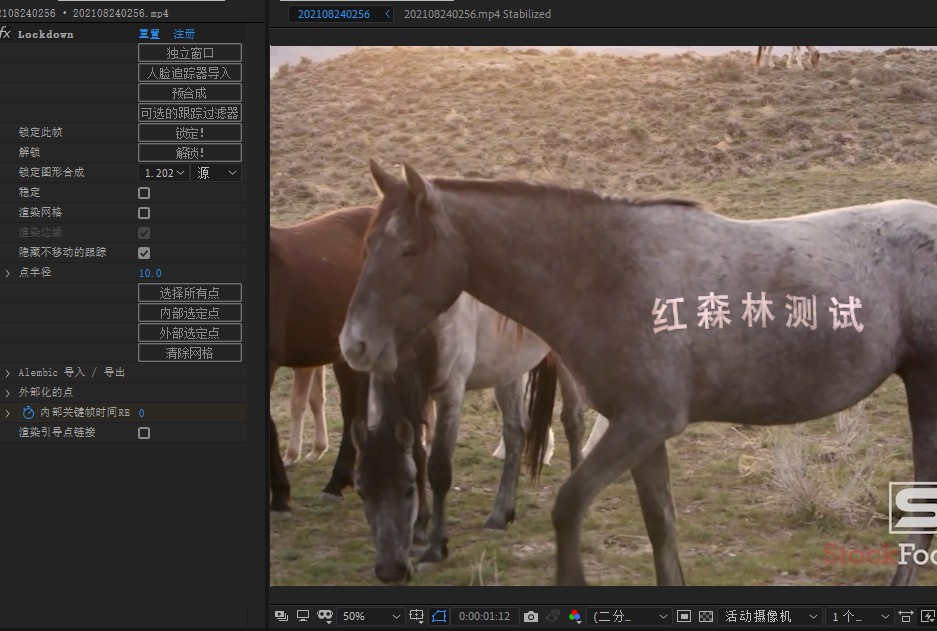
Task: Click the 锁定! button
Action: (x=190, y=133)
